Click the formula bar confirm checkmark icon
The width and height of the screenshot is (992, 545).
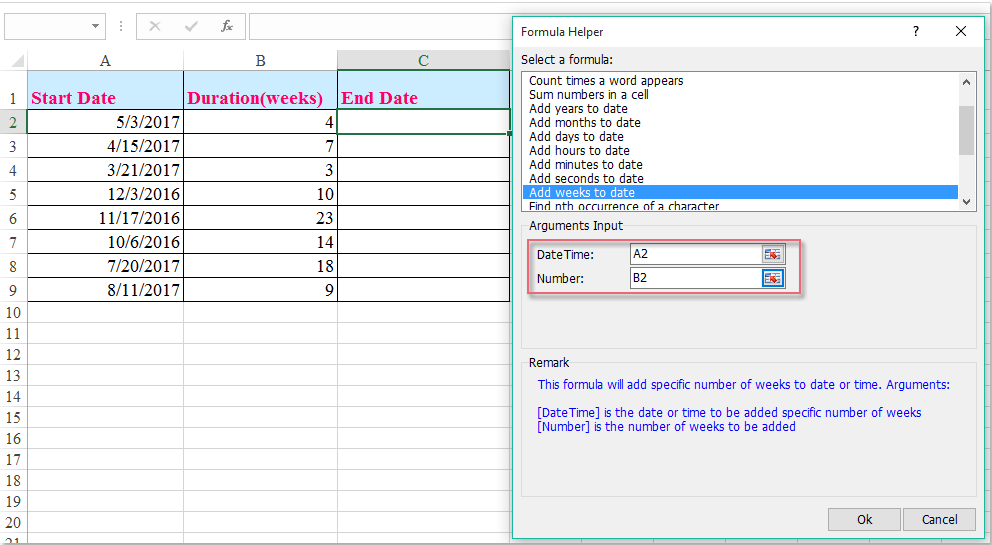pos(190,26)
